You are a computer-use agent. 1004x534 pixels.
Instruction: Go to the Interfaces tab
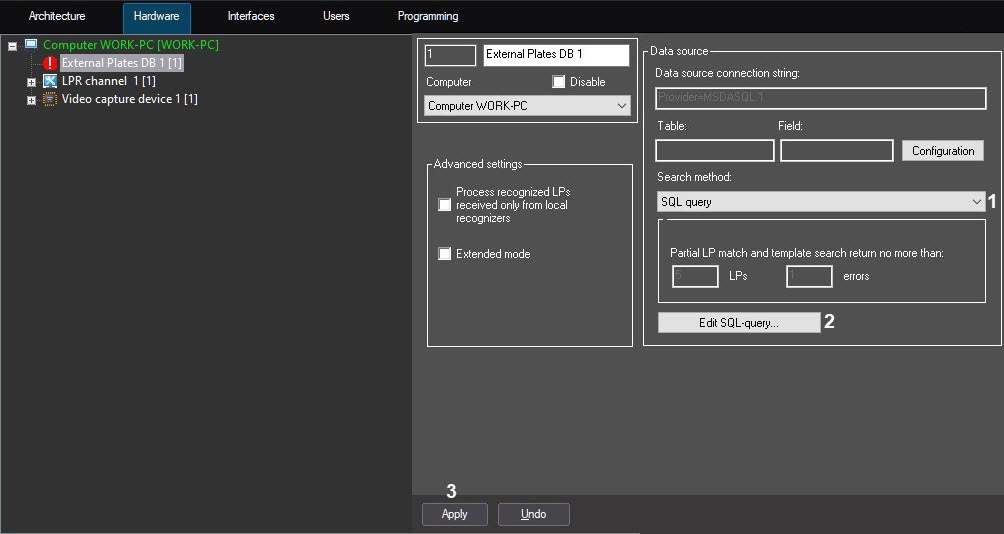click(250, 17)
